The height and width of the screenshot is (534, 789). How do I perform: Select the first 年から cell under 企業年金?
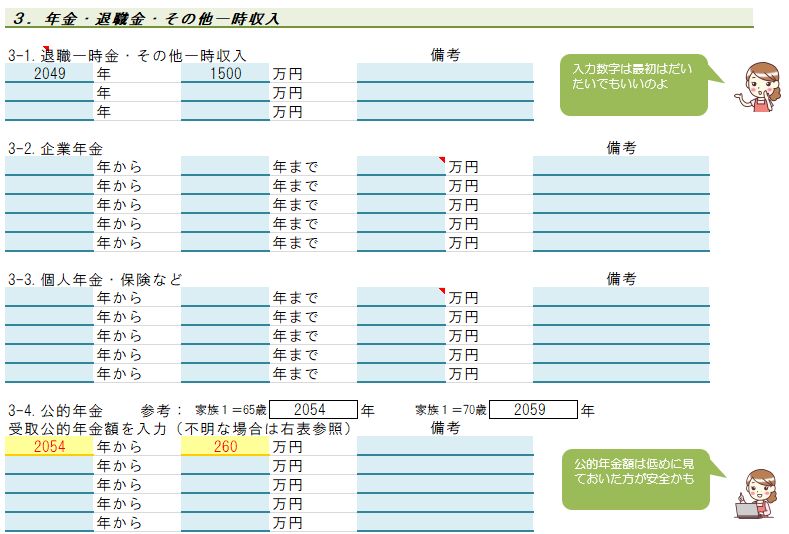tap(49, 166)
